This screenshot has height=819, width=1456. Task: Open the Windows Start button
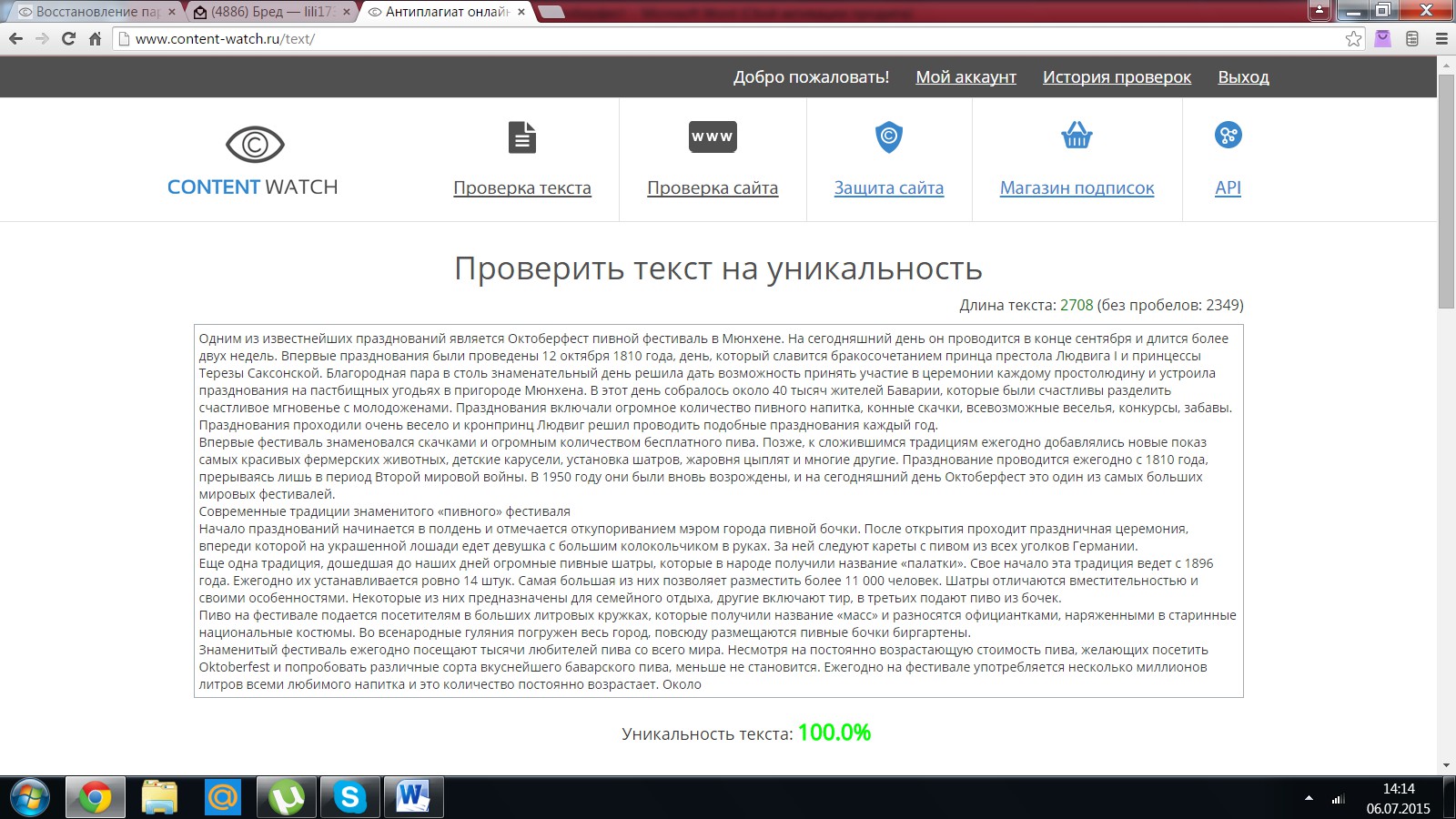point(29,798)
